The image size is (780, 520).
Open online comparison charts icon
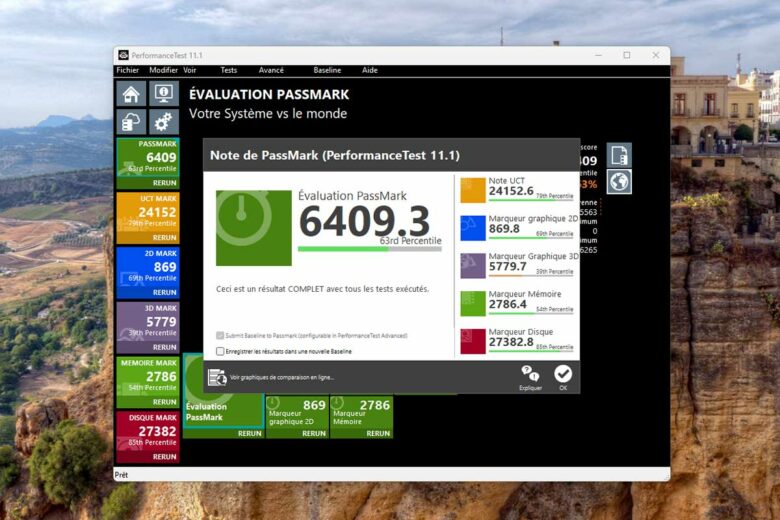(217, 378)
